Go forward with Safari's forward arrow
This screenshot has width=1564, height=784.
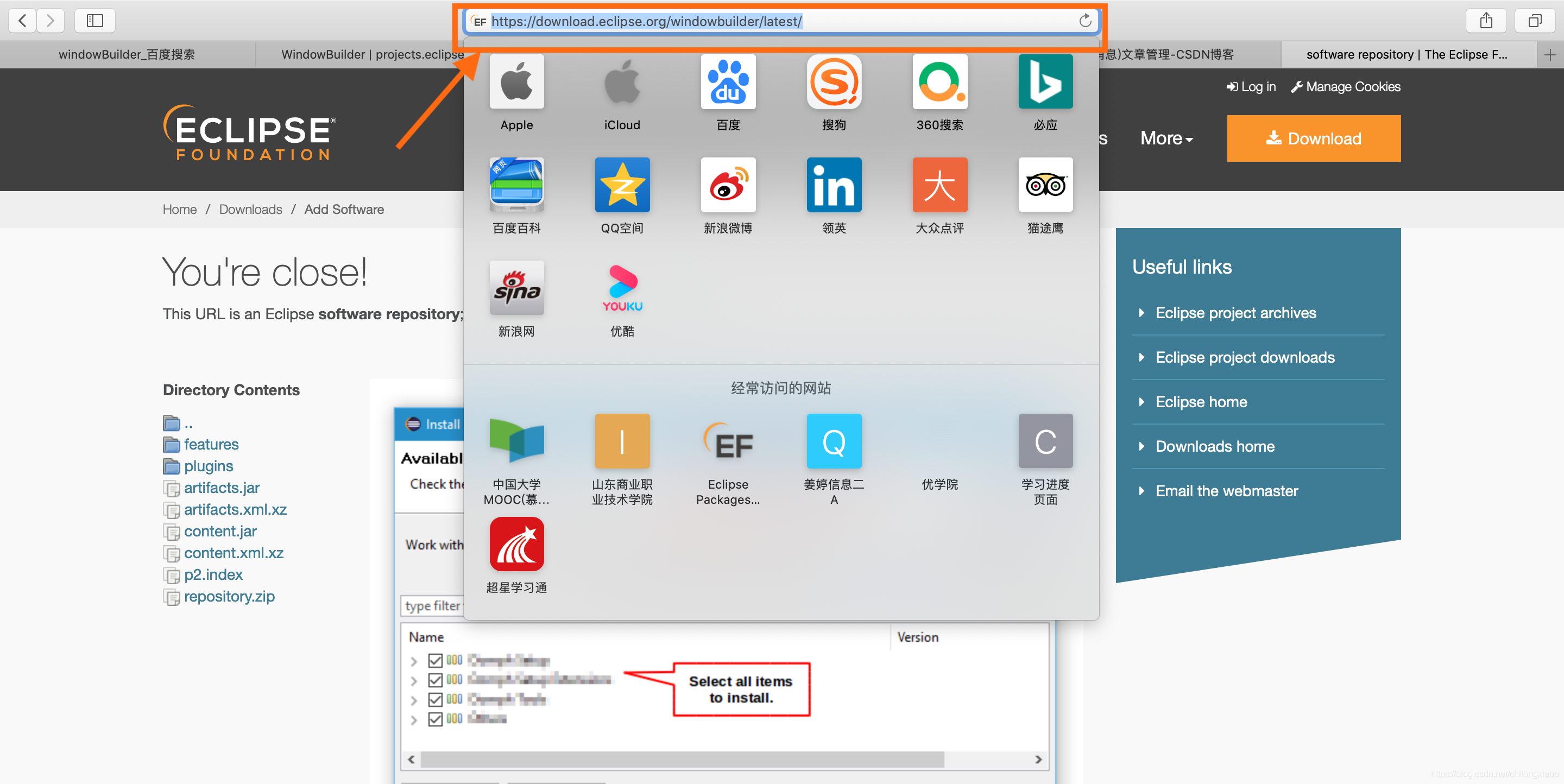[51, 21]
